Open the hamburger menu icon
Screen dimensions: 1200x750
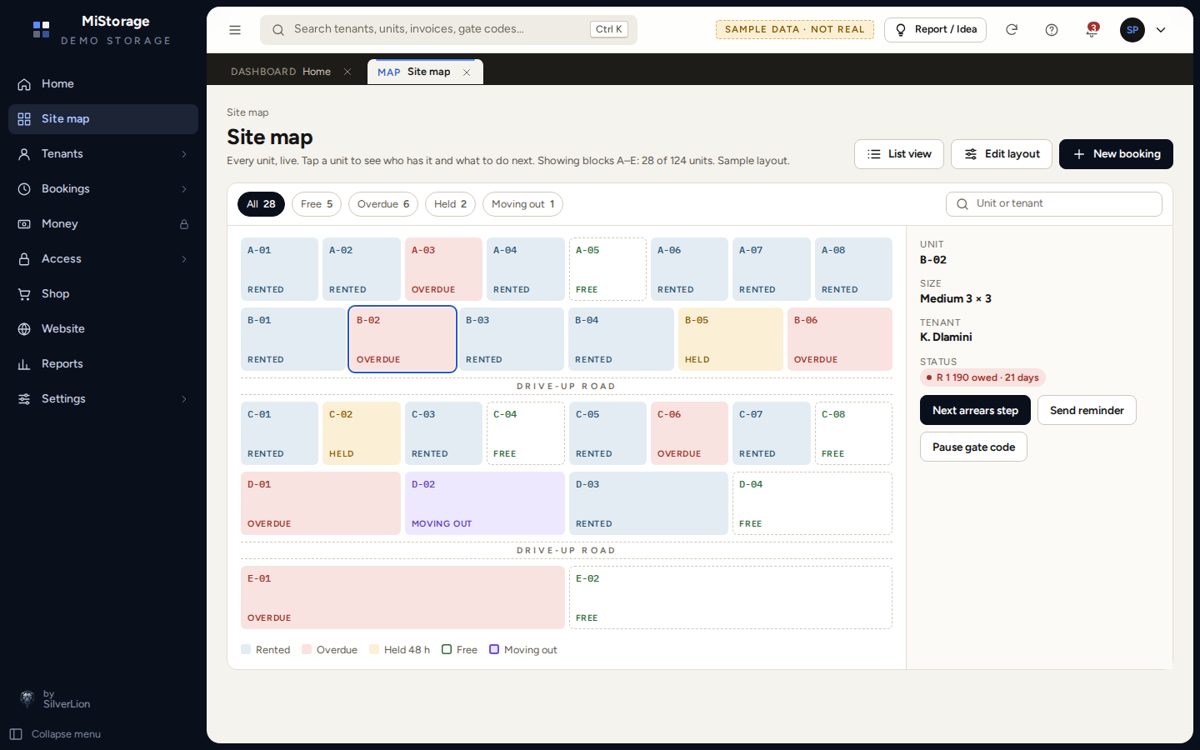235,30
